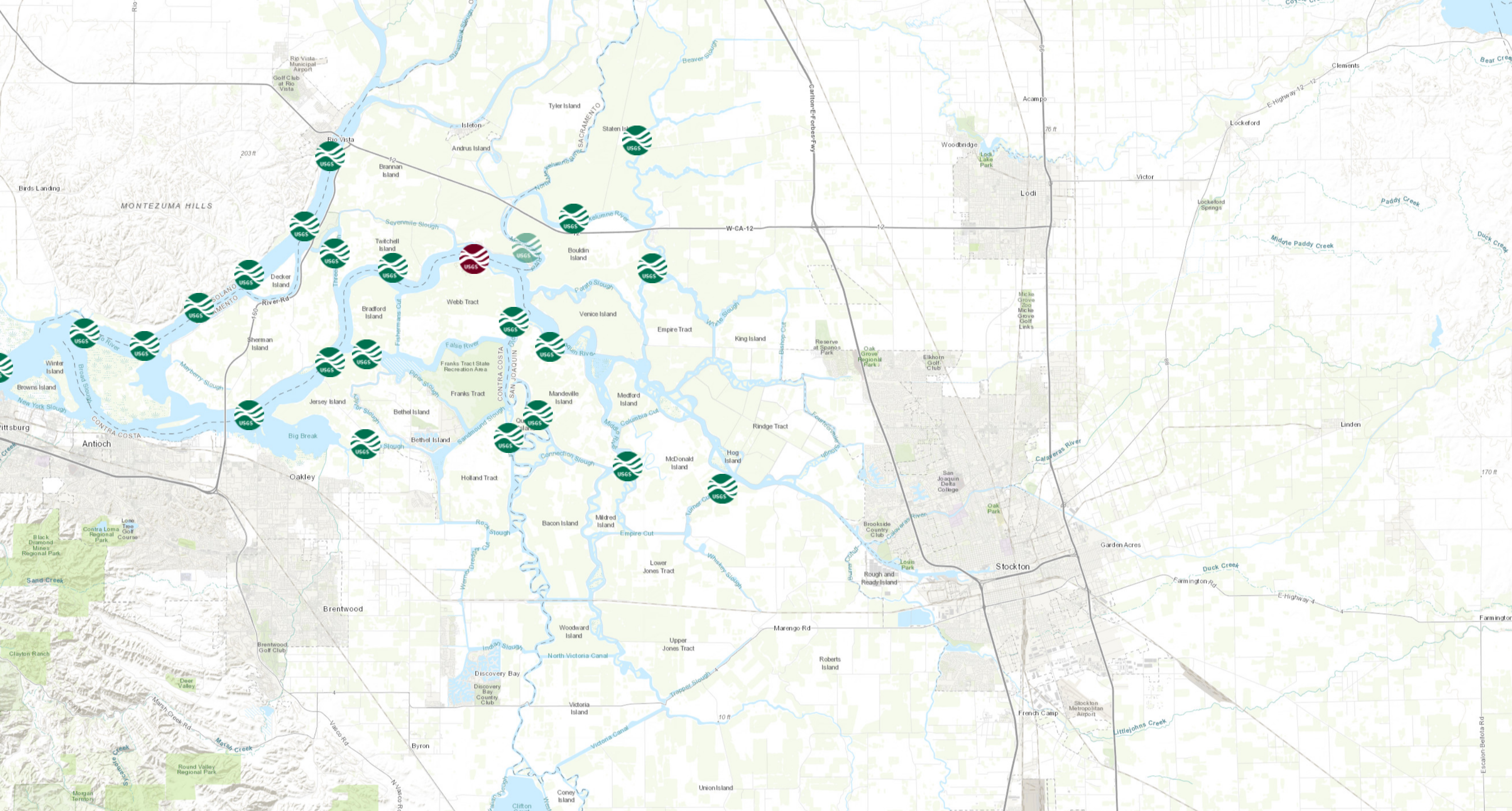Select the USGS marker southwest of Bethel Island
Image resolution: width=1512 pixels, height=811 pixels.
pos(365,444)
